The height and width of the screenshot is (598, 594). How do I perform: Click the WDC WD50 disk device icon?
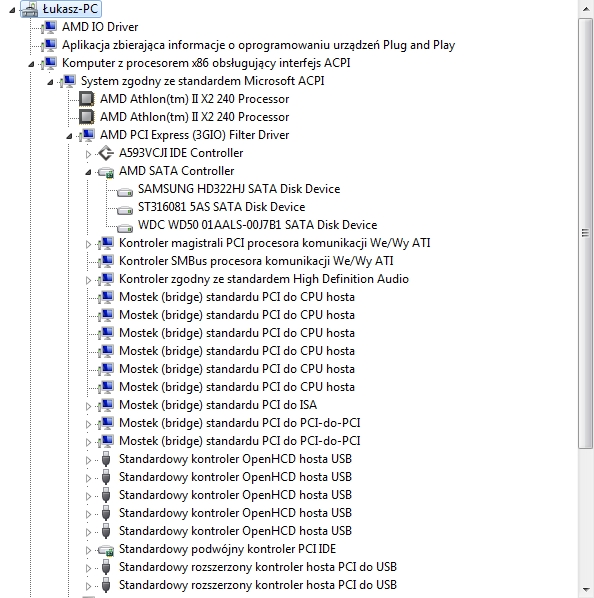point(125,227)
